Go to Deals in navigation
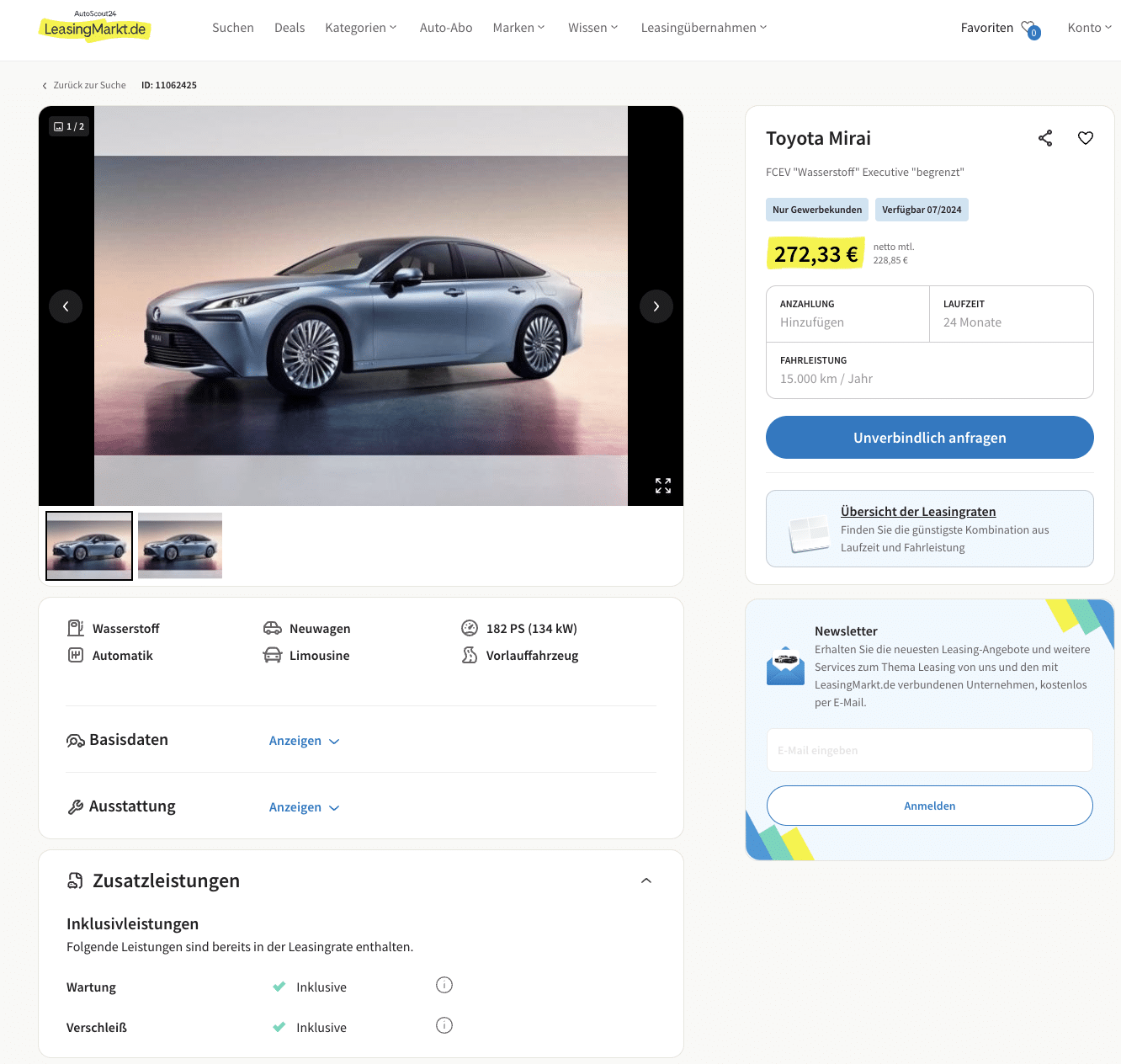The height and width of the screenshot is (1064, 1121). tap(290, 28)
